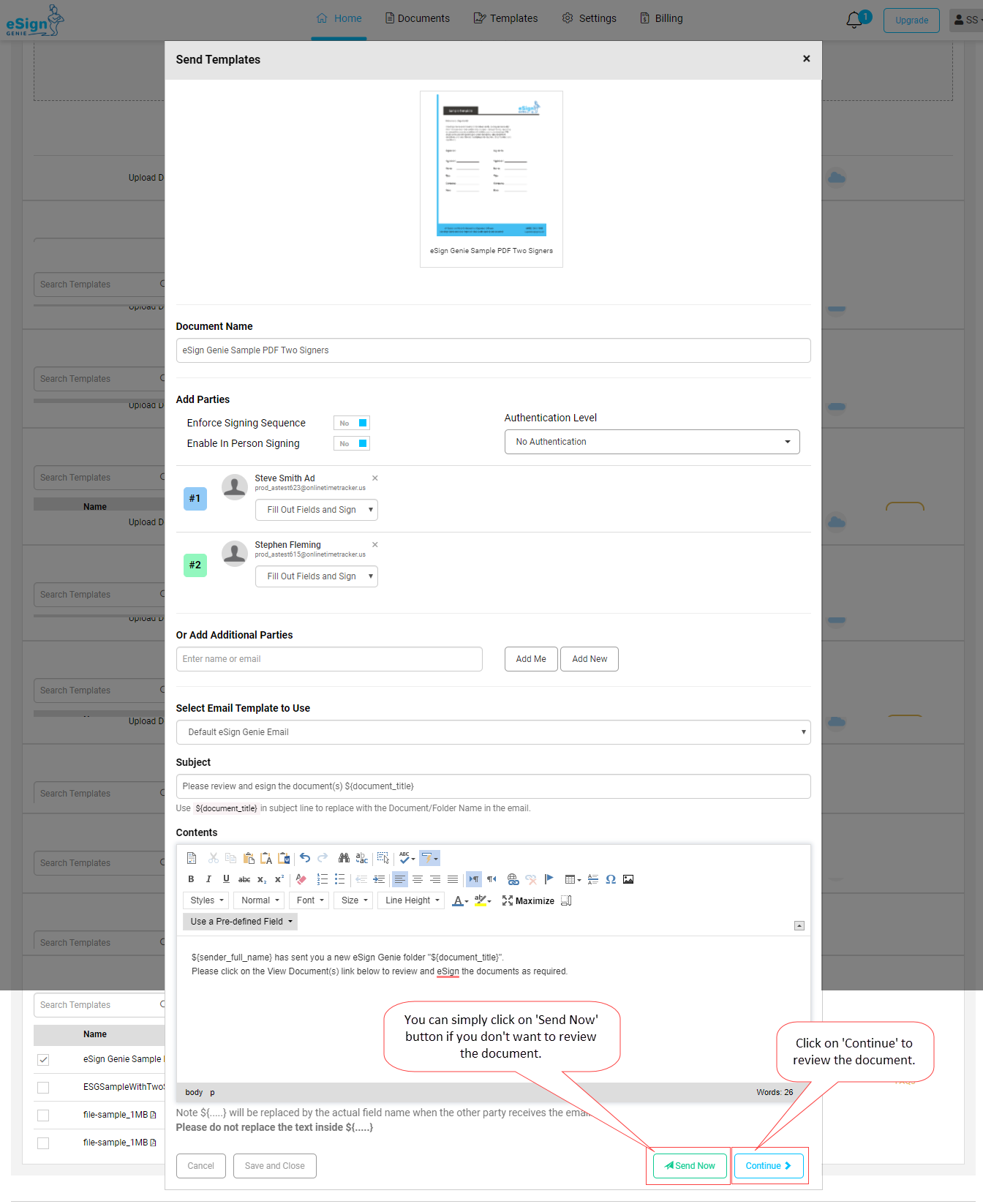The width and height of the screenshot is (983, 1204).
Task: Click the Document Name input field
Action: pos(493,350)
